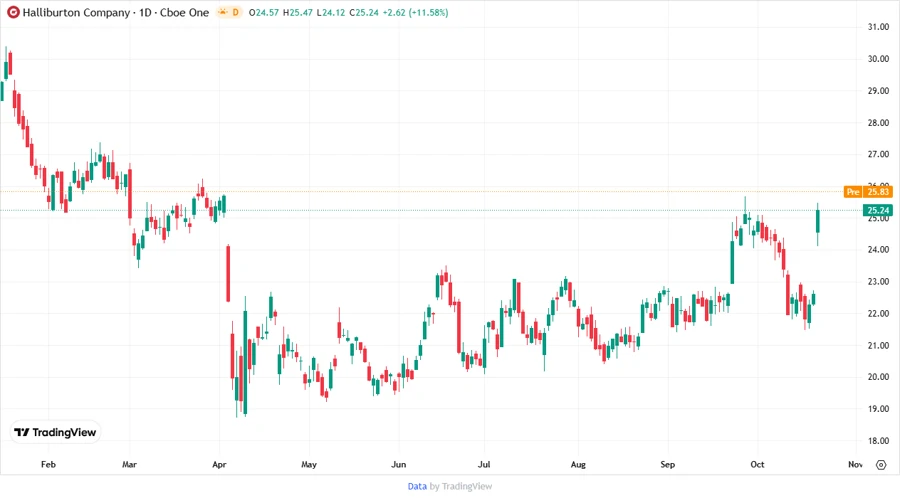Click the C25.24 close value
The image size is (900, 498).
click(x=364, y=13)
